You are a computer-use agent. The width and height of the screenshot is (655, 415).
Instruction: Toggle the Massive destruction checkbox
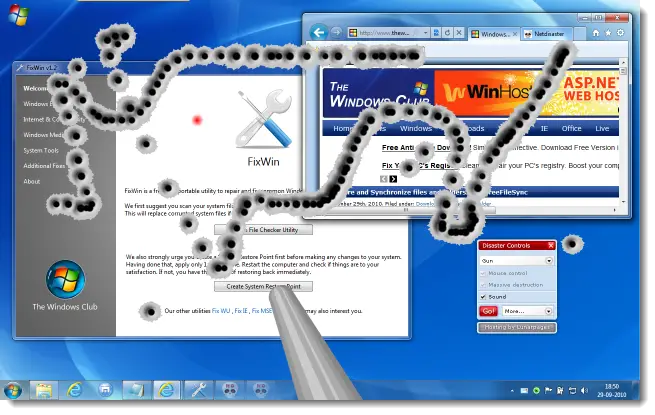pos(483,285)
